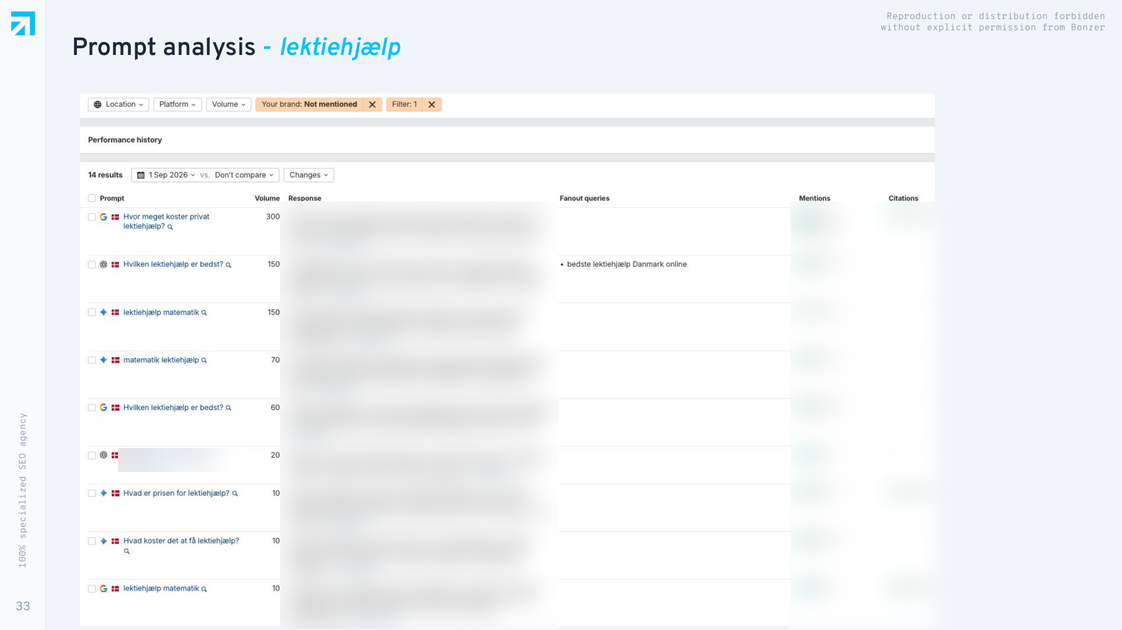Click search icon after 'Hvor meget koster privat lektiehjælp?'
The width and height of the screenshot is (1122, 630).
[170, 227]
